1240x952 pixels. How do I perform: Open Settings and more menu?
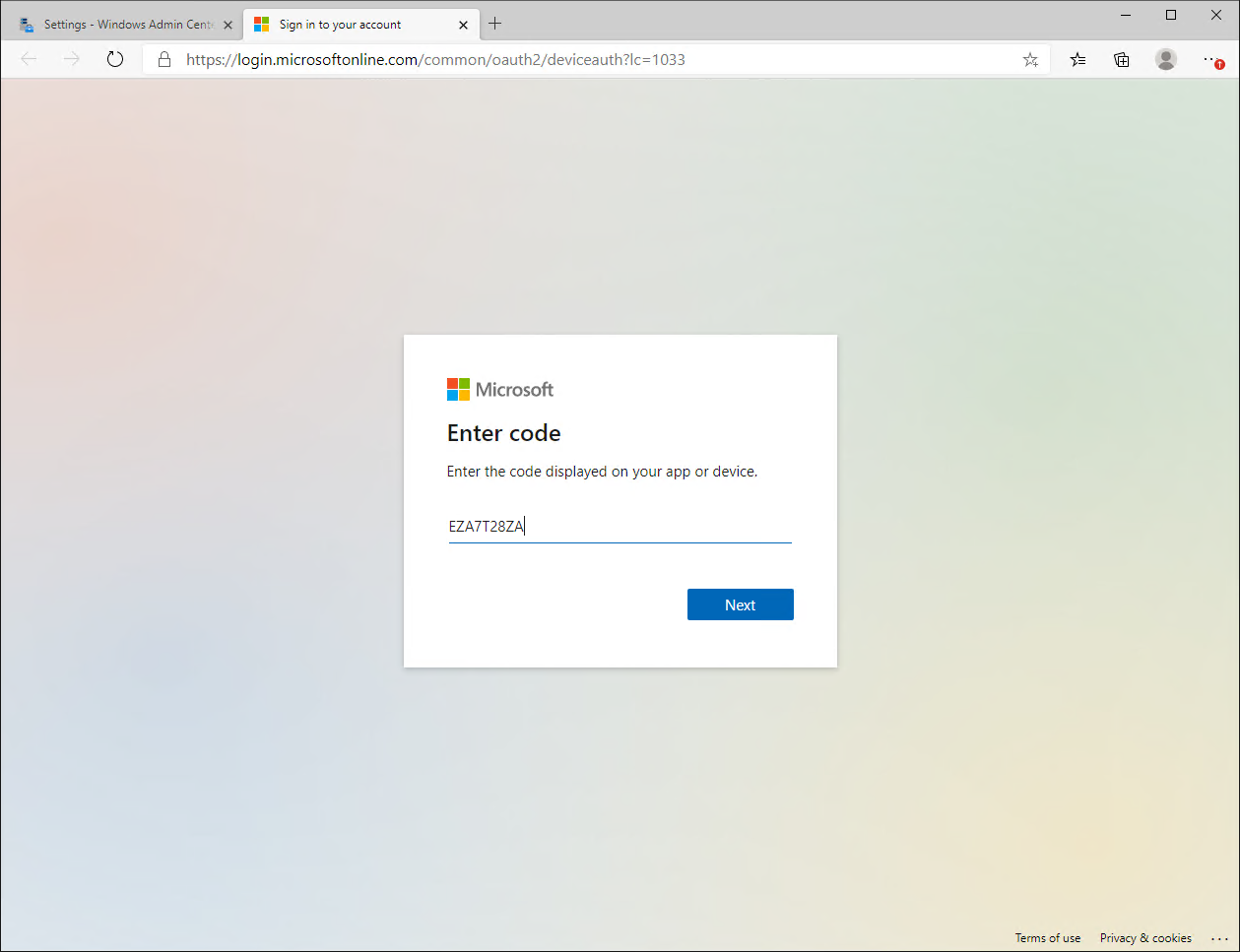(x=1212, y=60)
